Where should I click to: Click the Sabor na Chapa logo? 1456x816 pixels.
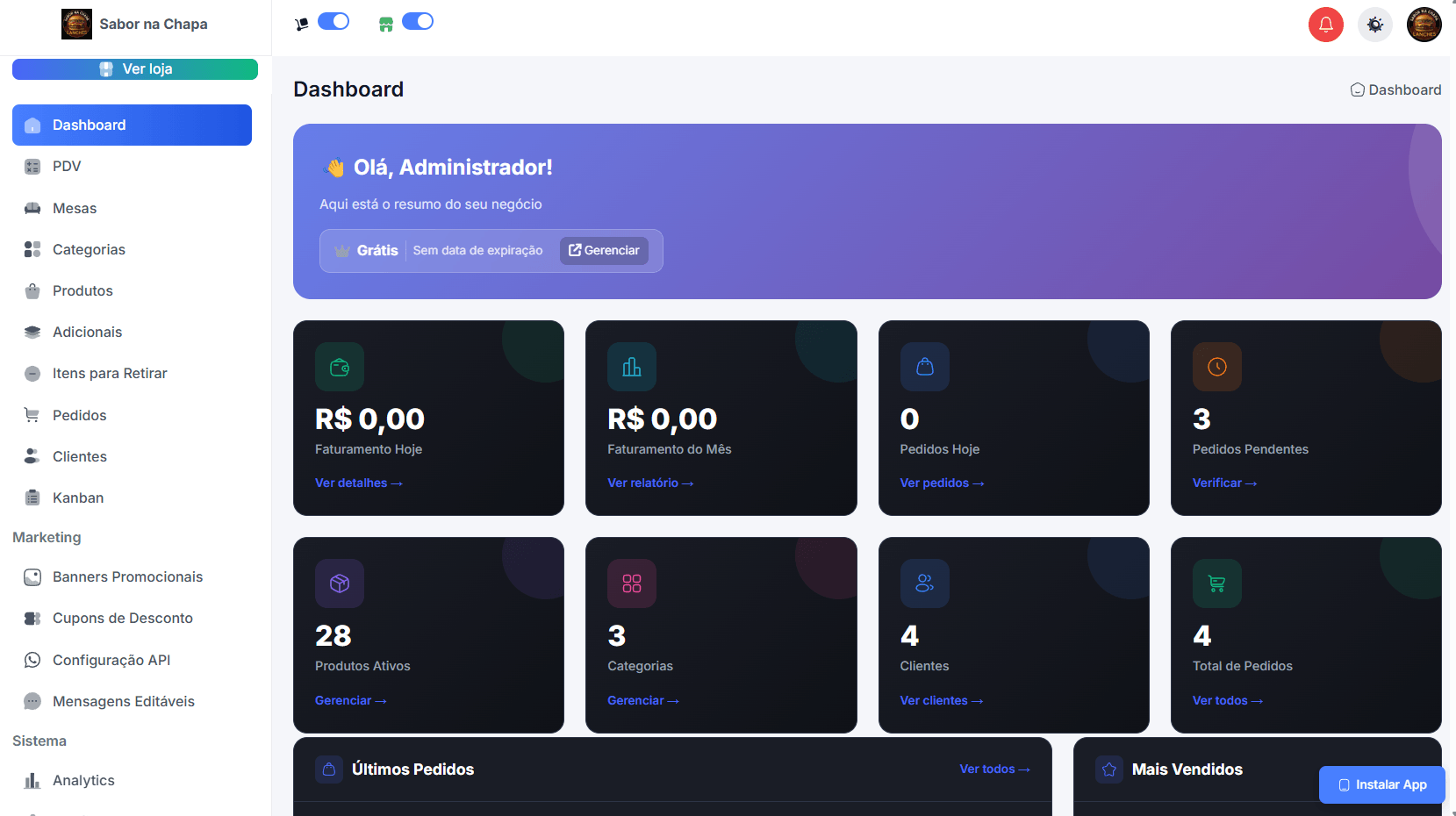click(x=76, y=24)
